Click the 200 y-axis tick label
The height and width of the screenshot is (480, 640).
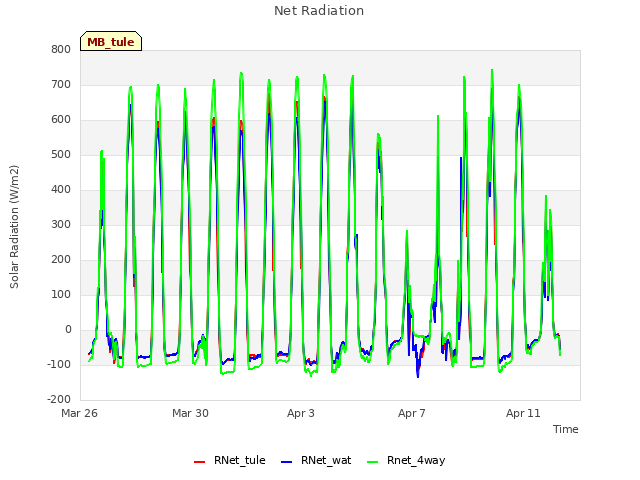[x=61, y=260]
